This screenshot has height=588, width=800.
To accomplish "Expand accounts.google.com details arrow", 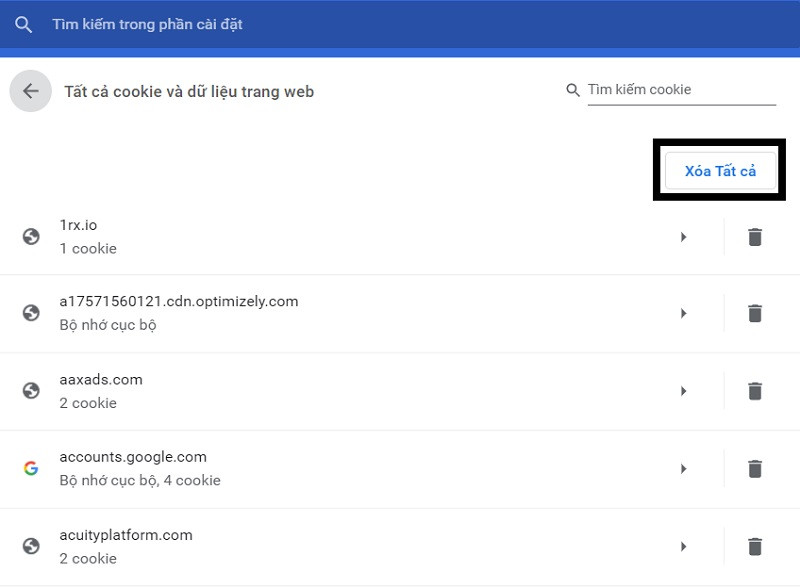I will click(684, 468).
